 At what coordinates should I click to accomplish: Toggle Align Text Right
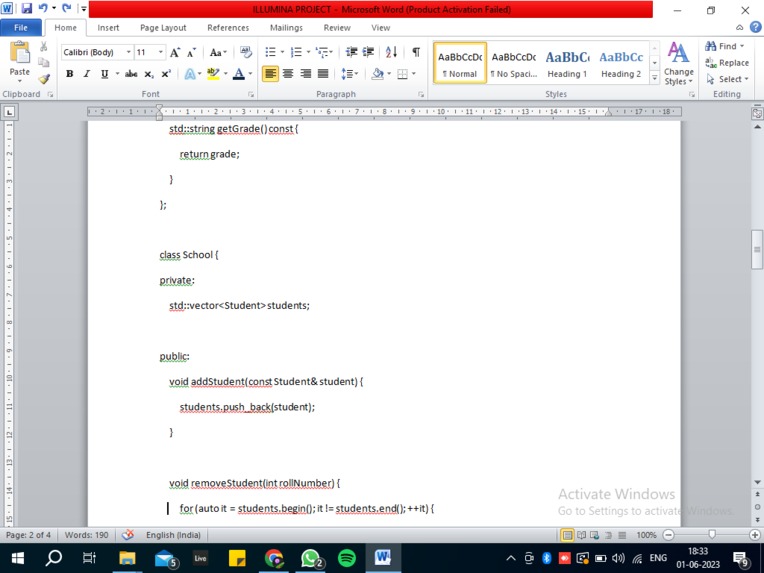[x=306, y=74]
